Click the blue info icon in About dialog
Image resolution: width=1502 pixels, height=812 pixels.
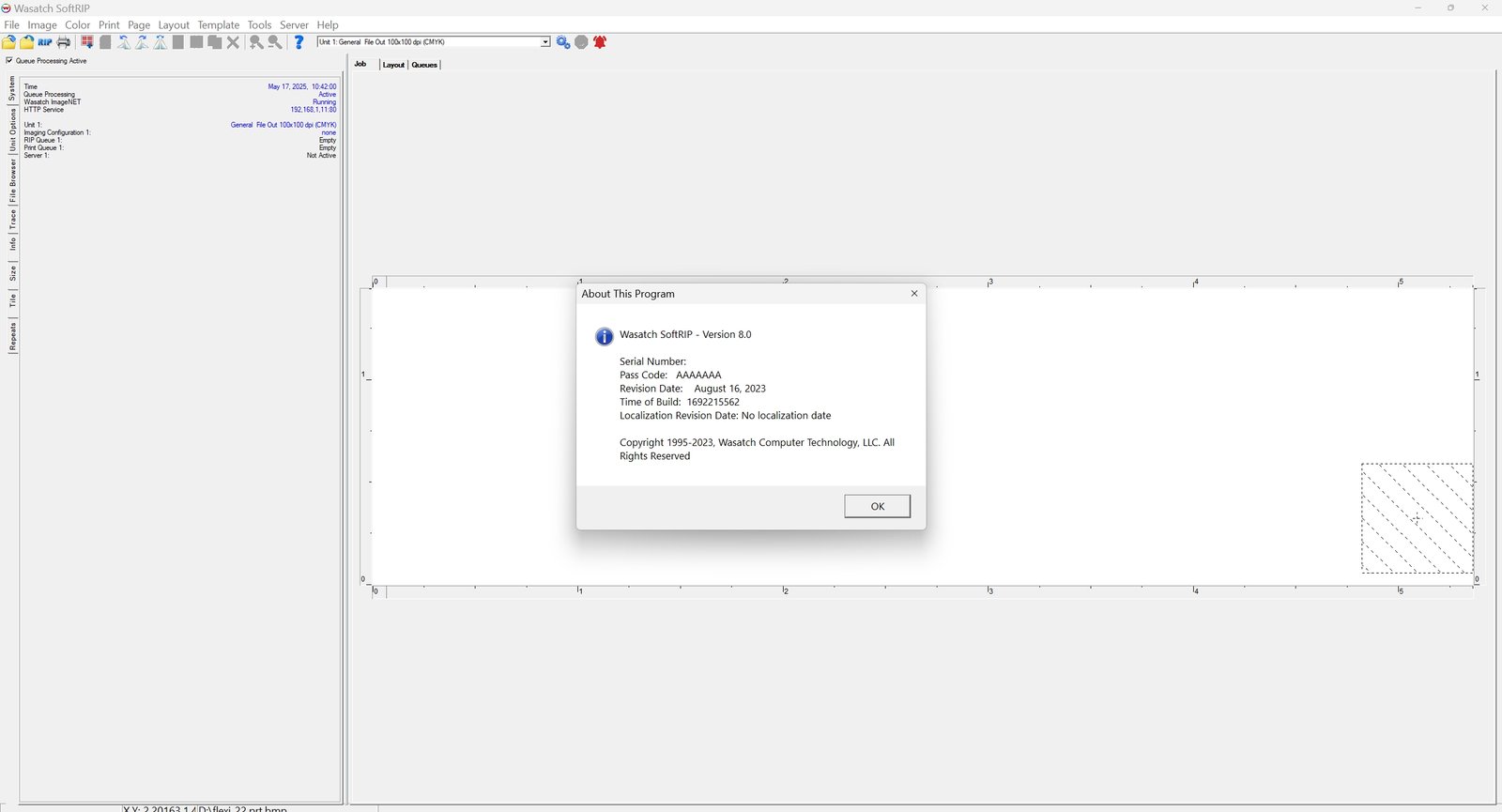pyautogui.click(x=605, y=336)
